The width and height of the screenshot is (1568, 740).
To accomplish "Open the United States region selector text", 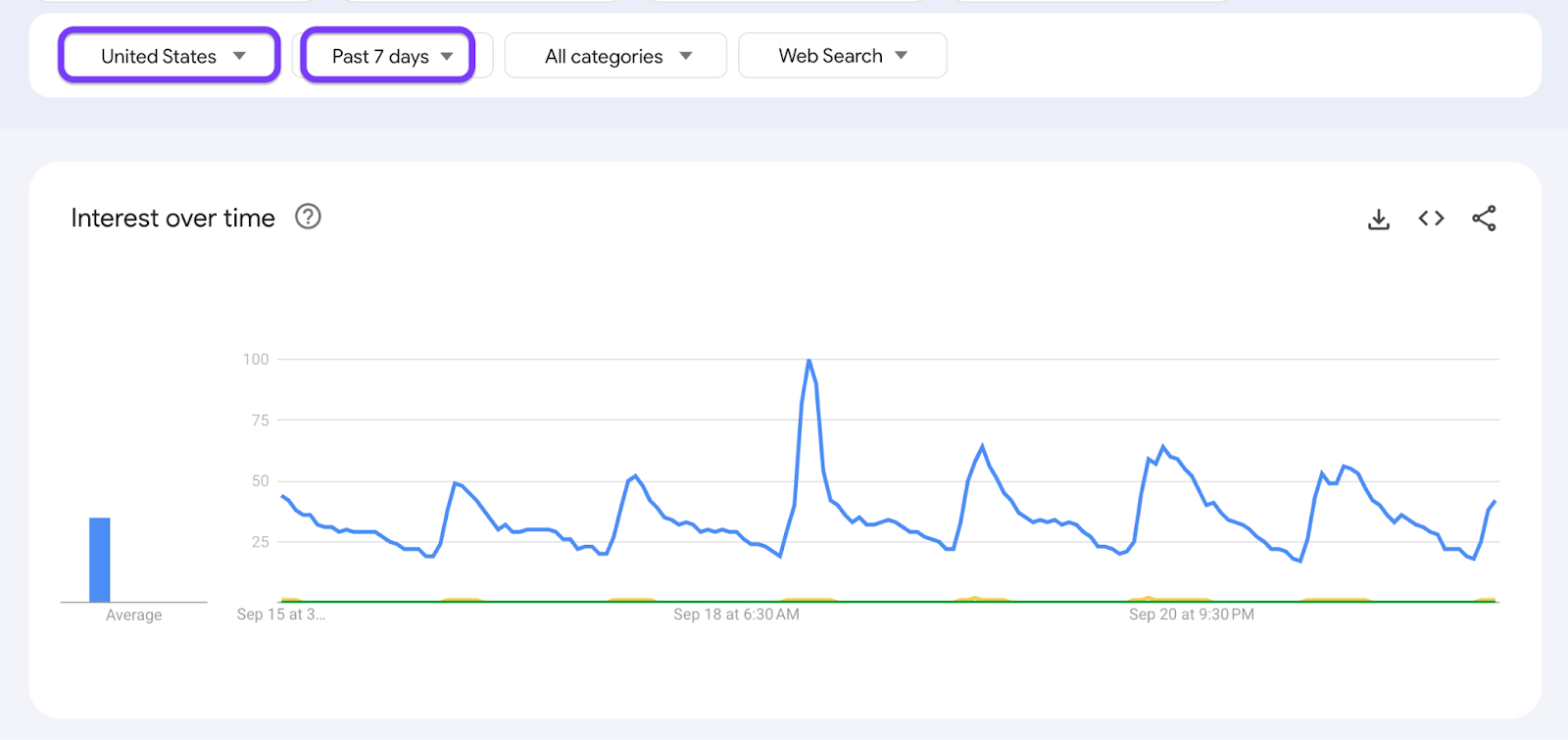I will pos(159,57).
